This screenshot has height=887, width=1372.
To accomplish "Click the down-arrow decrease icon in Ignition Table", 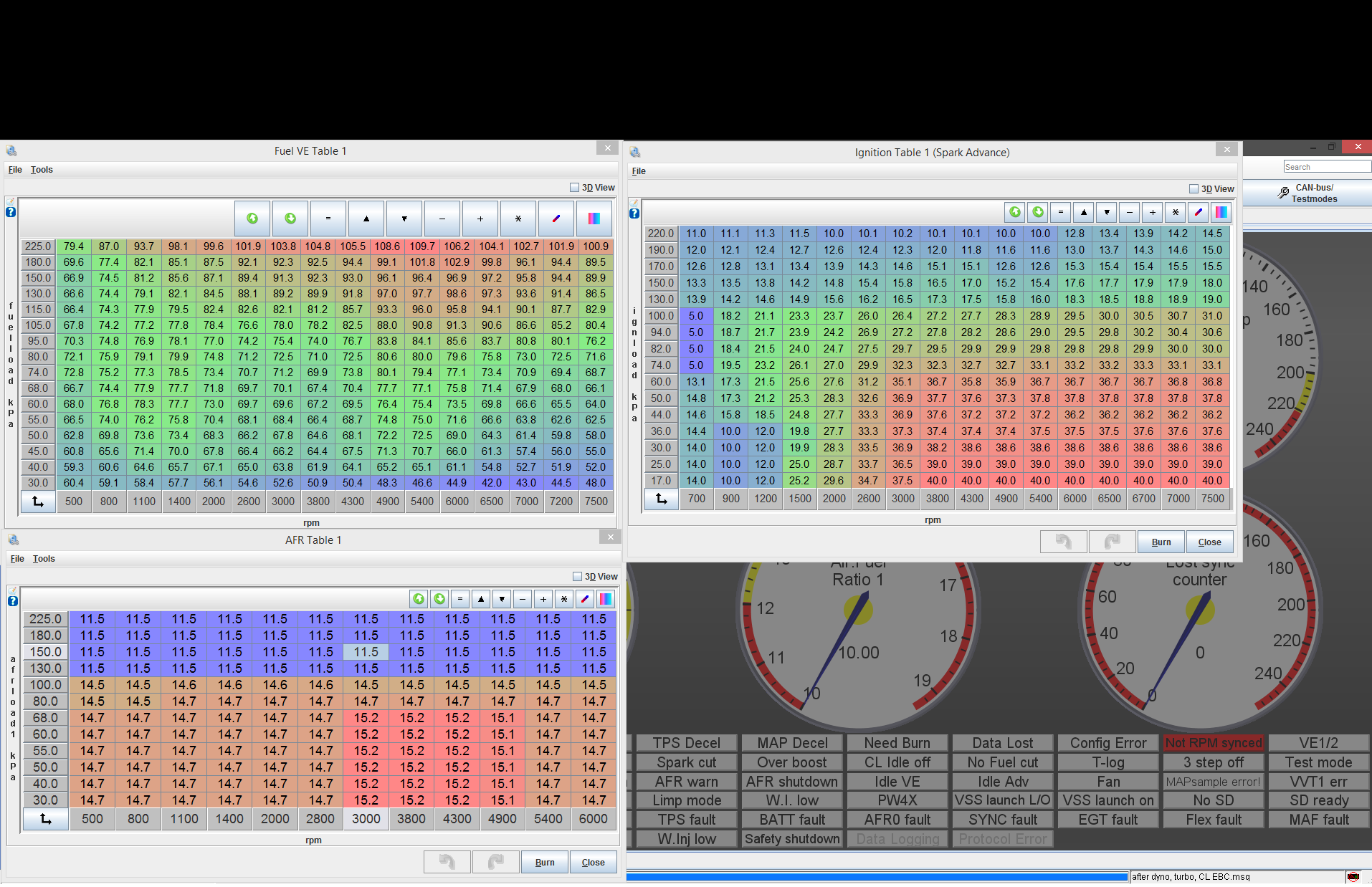I will point(1106,212).
